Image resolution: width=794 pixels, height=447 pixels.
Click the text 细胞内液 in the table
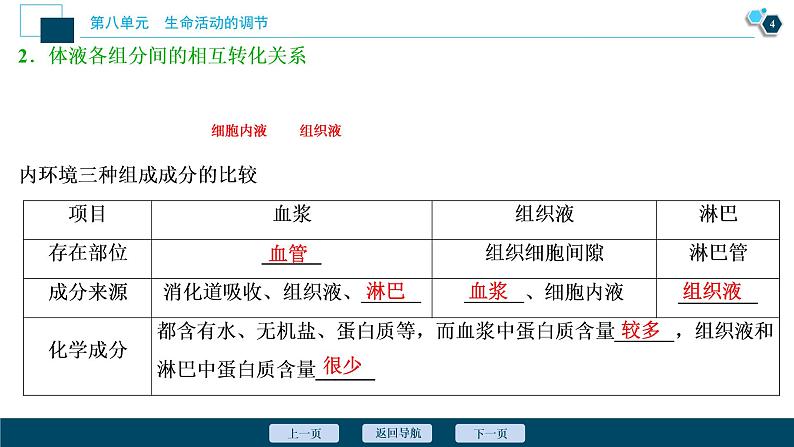(584, 292)
